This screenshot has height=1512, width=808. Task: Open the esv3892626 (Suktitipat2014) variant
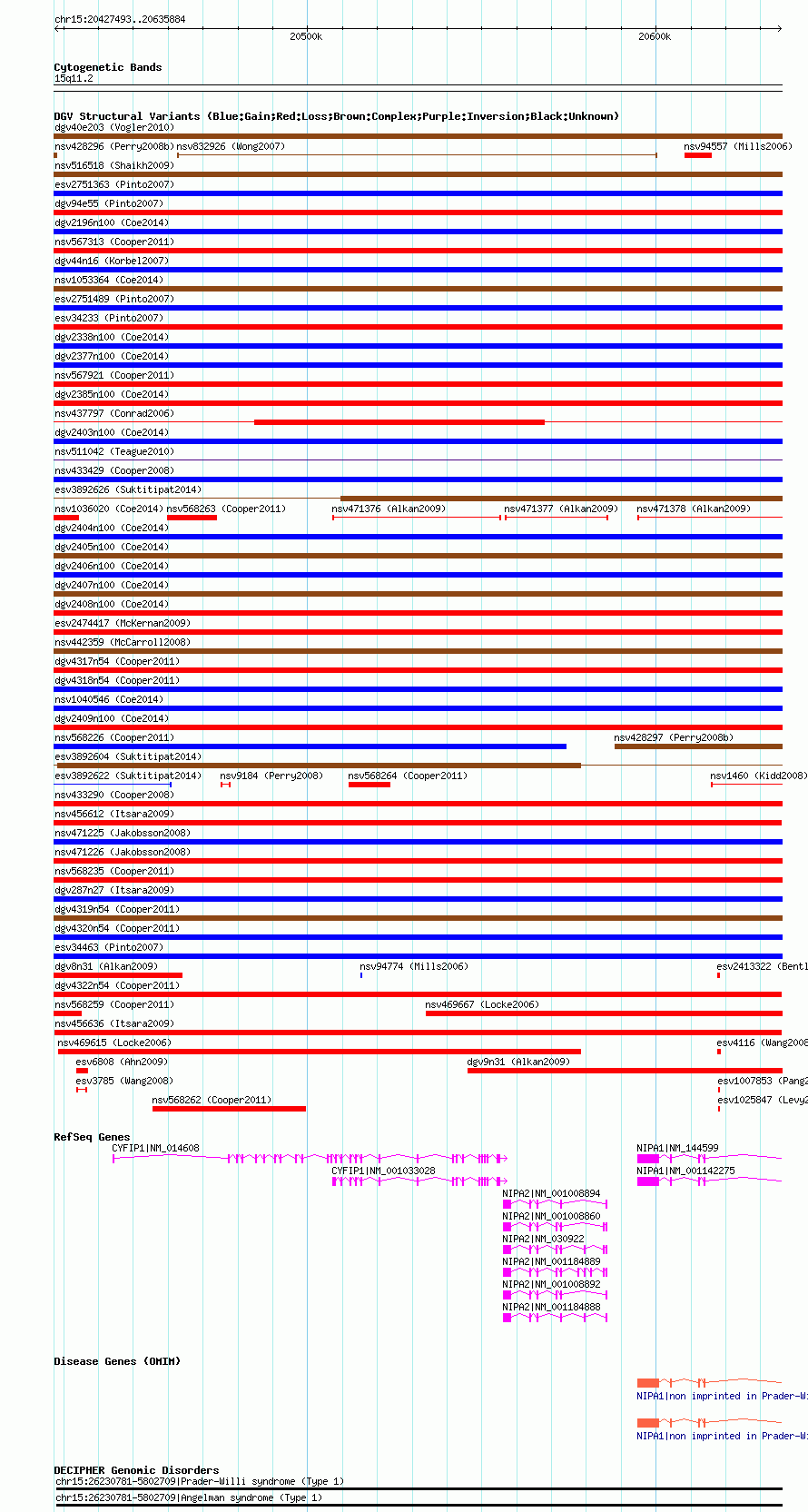pos(127,489)
